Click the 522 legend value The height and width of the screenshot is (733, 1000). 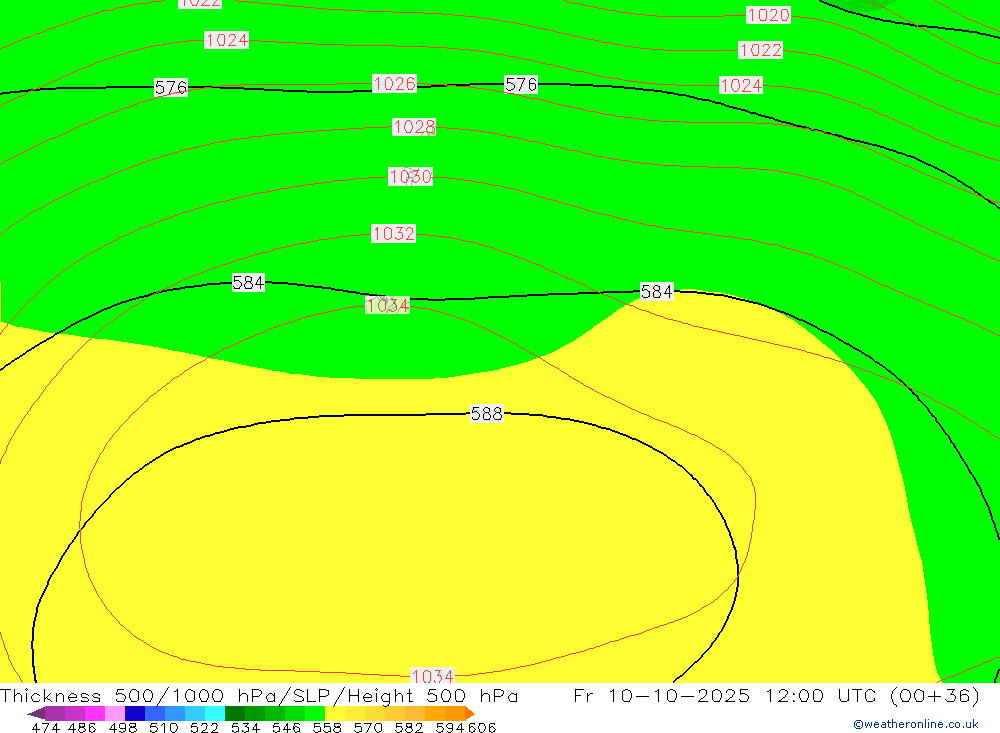205,727
